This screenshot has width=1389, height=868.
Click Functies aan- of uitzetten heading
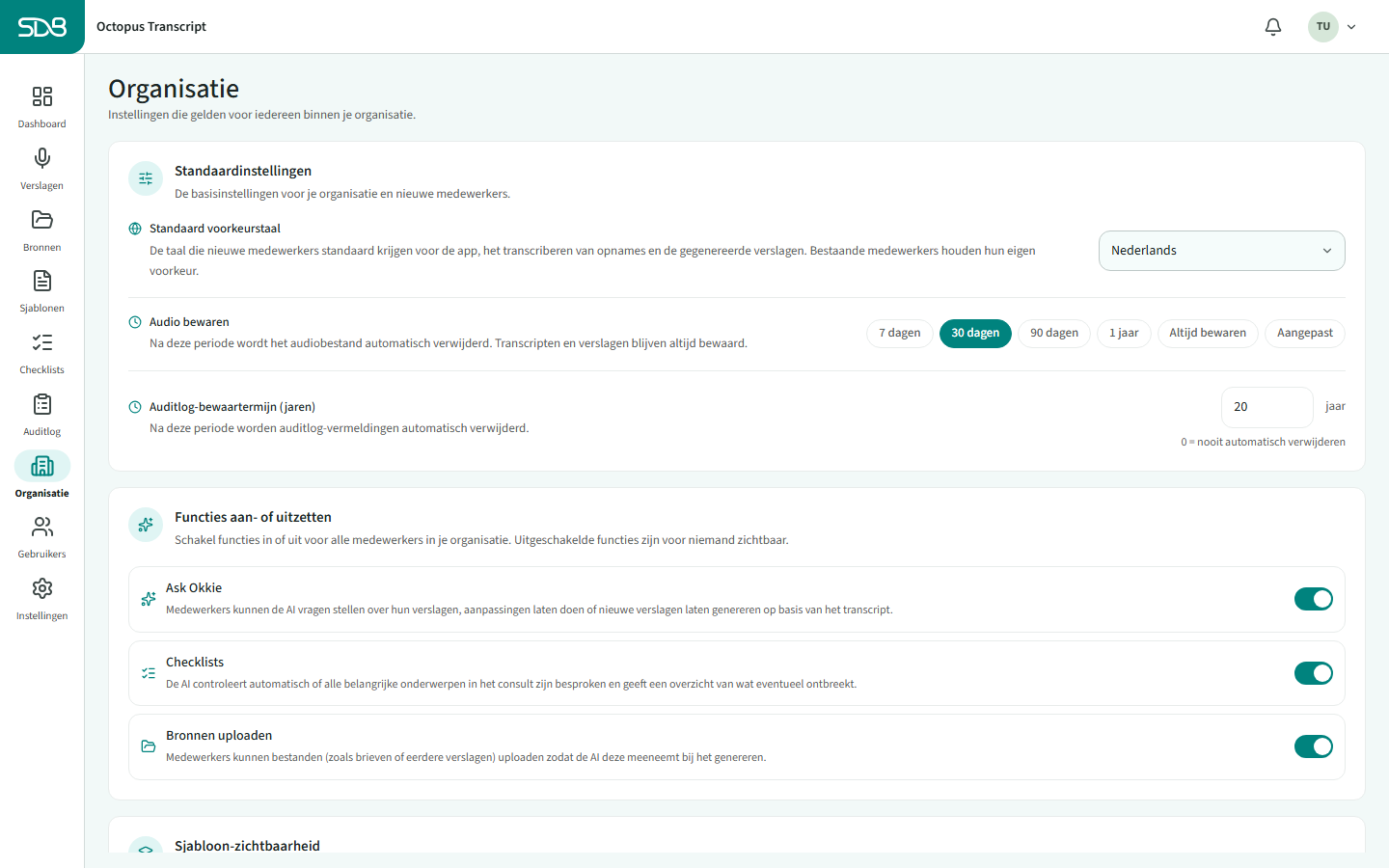click(x=253, y=517)
